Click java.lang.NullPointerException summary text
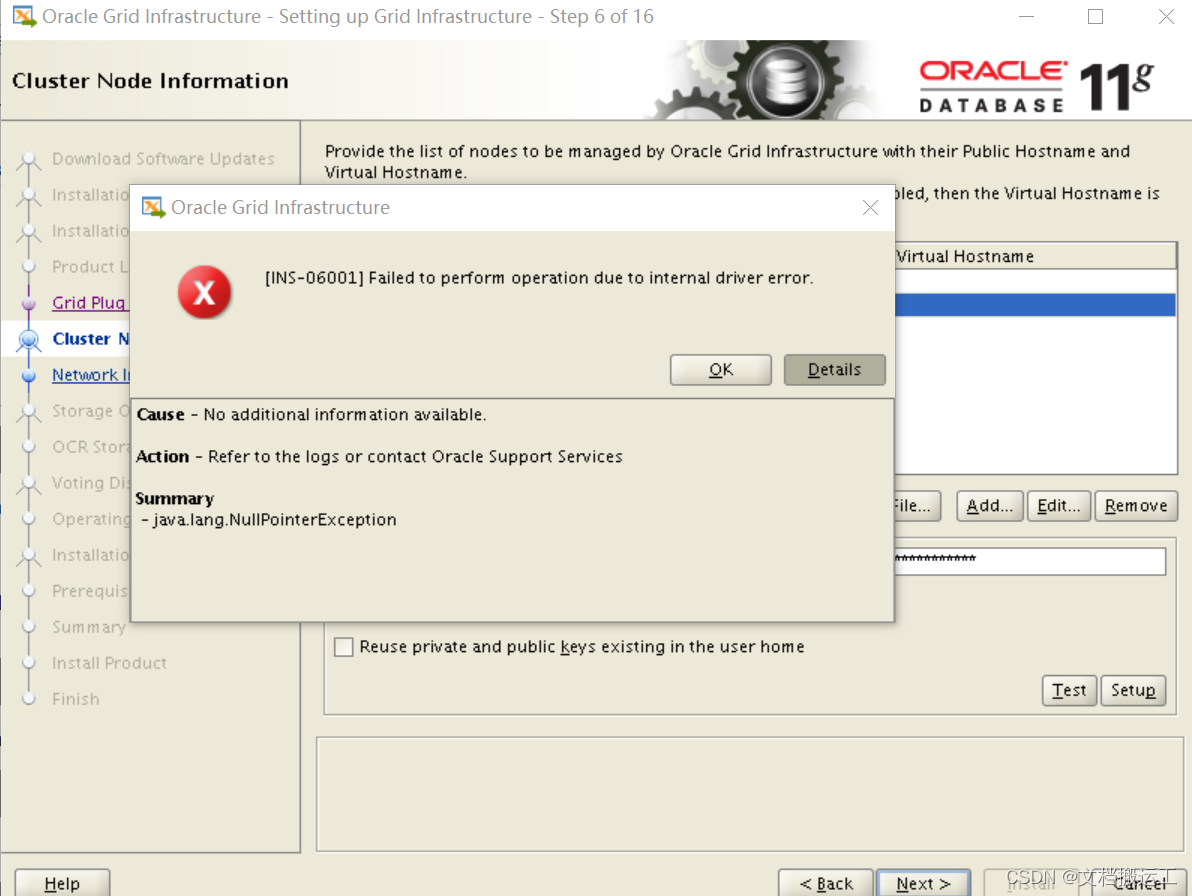The image size is (1192, 896). 274,520
